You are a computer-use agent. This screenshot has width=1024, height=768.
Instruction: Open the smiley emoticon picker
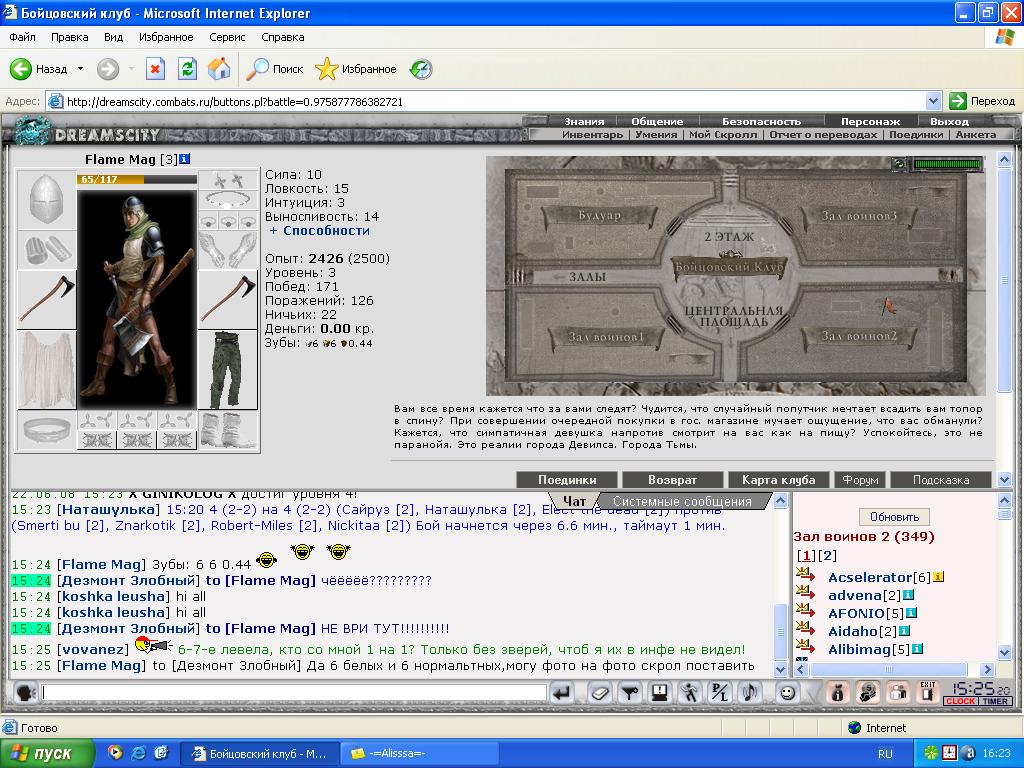pos(788,692)
